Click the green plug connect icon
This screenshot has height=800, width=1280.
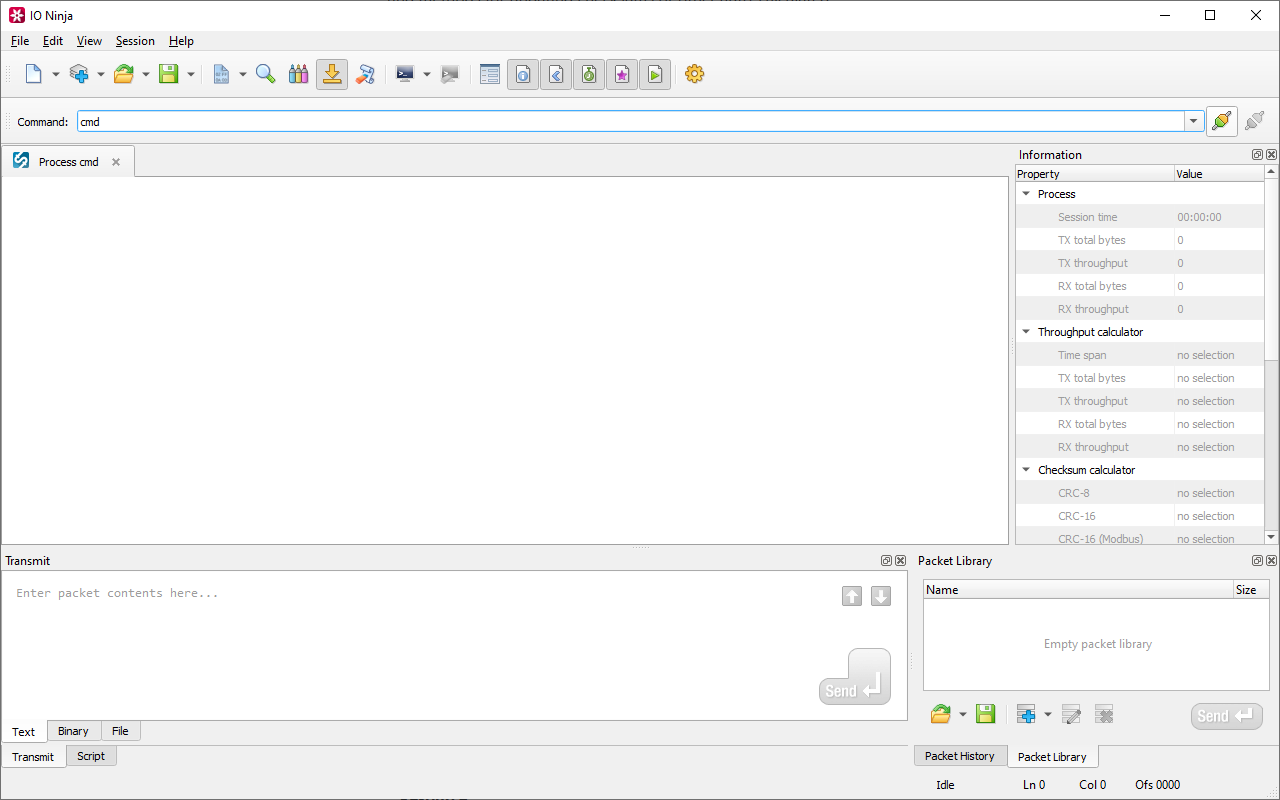coord(1222,121)
